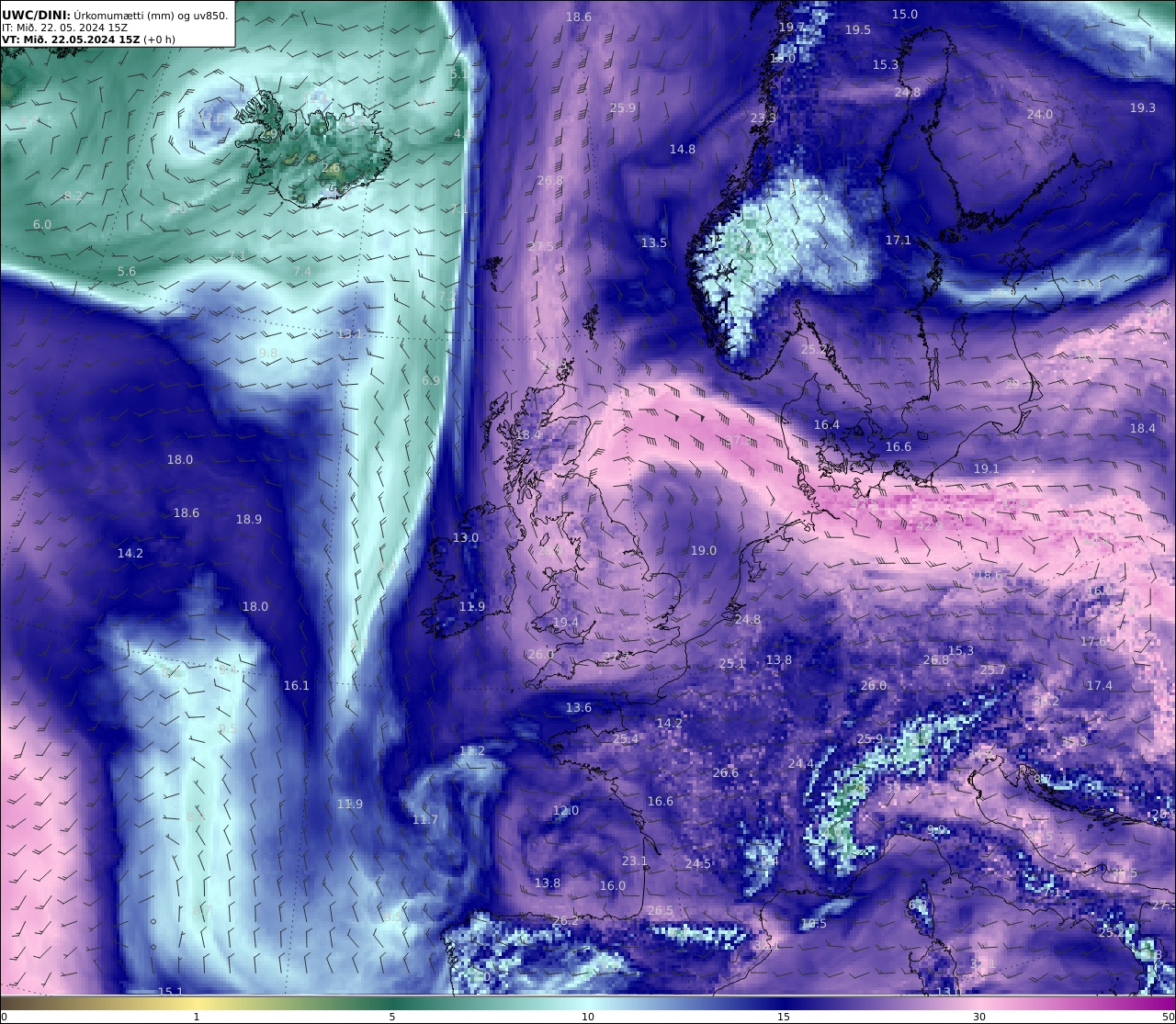Viewport: 1176px width, 1024px height.
Task: Click the 11.7 value off Brittany
Action: (x=425, y=819)
